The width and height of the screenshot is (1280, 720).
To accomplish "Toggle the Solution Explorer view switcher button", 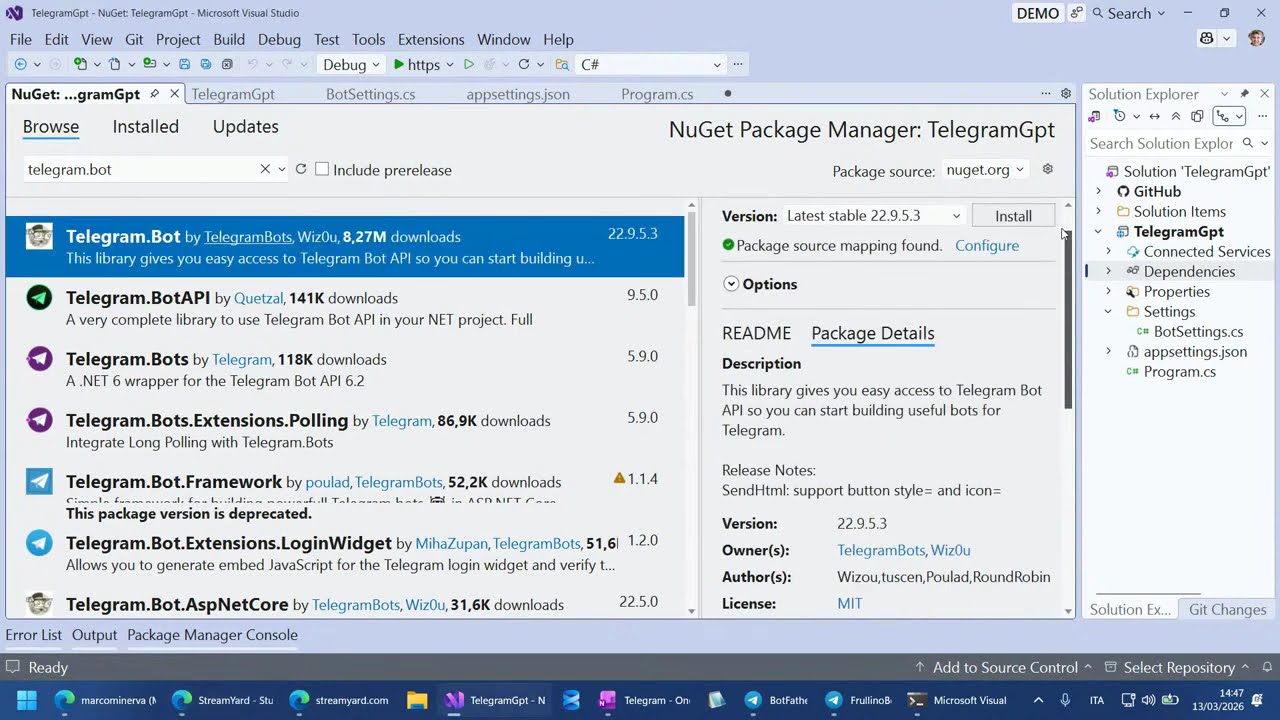I will coord(1229,116).
